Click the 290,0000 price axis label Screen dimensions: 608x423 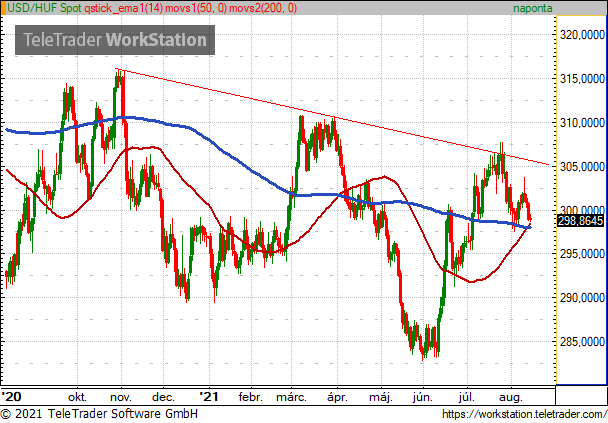(x=582, y=298)
